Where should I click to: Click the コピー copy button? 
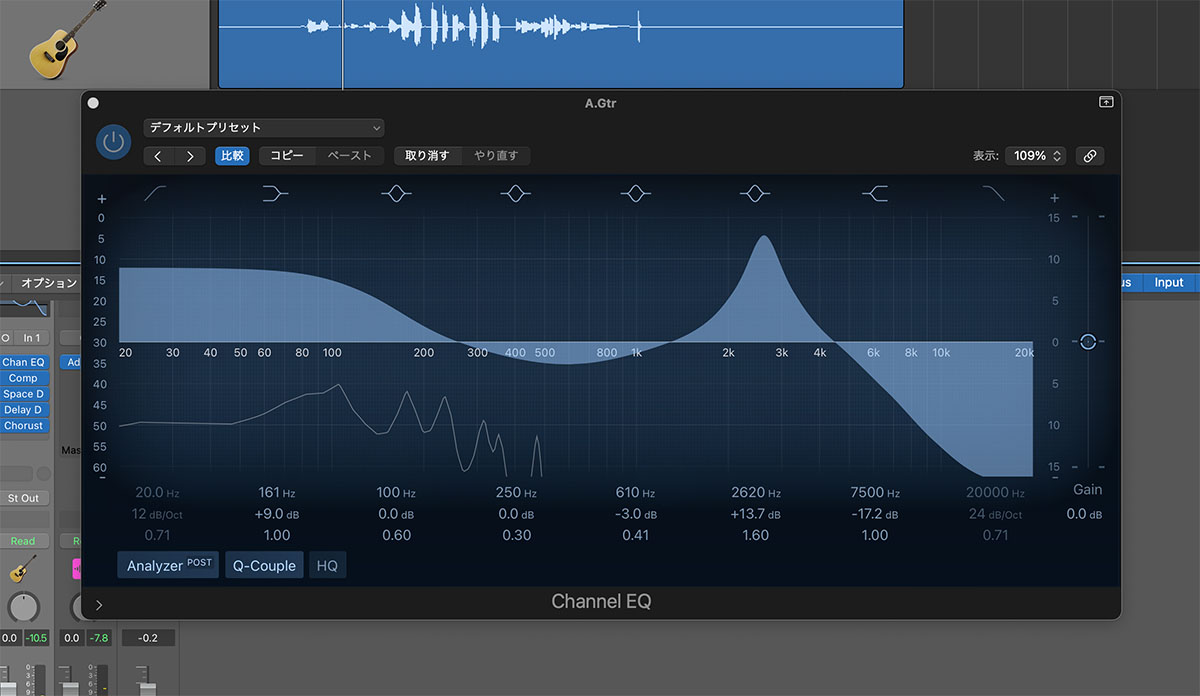tap(288, 156)
